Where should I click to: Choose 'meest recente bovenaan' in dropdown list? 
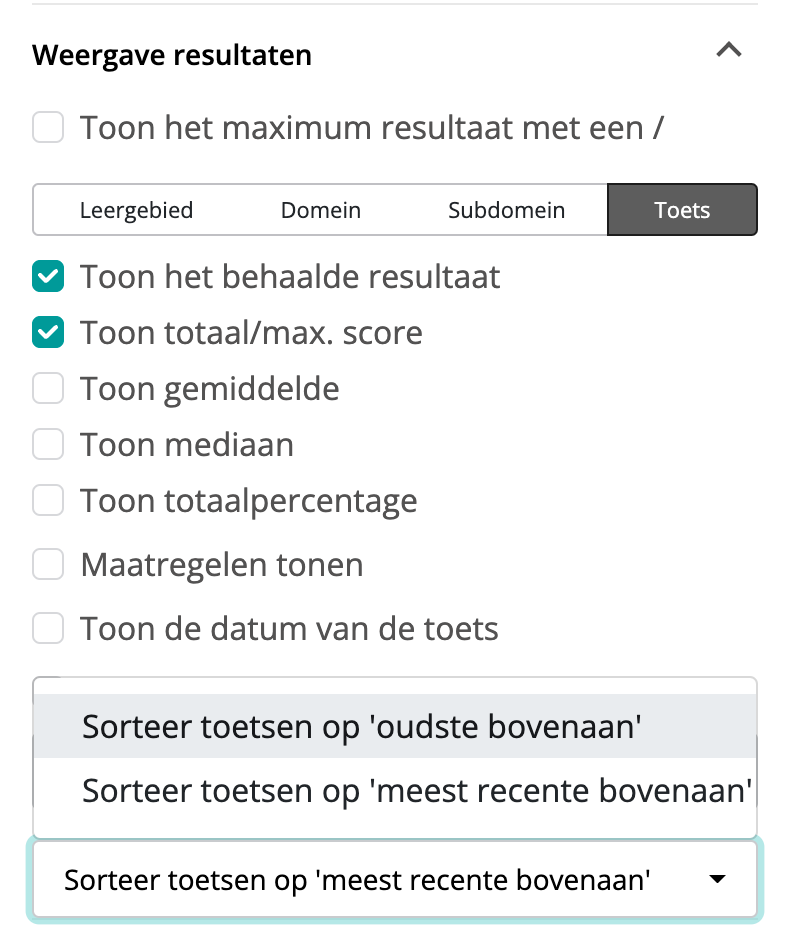[416, 791]
